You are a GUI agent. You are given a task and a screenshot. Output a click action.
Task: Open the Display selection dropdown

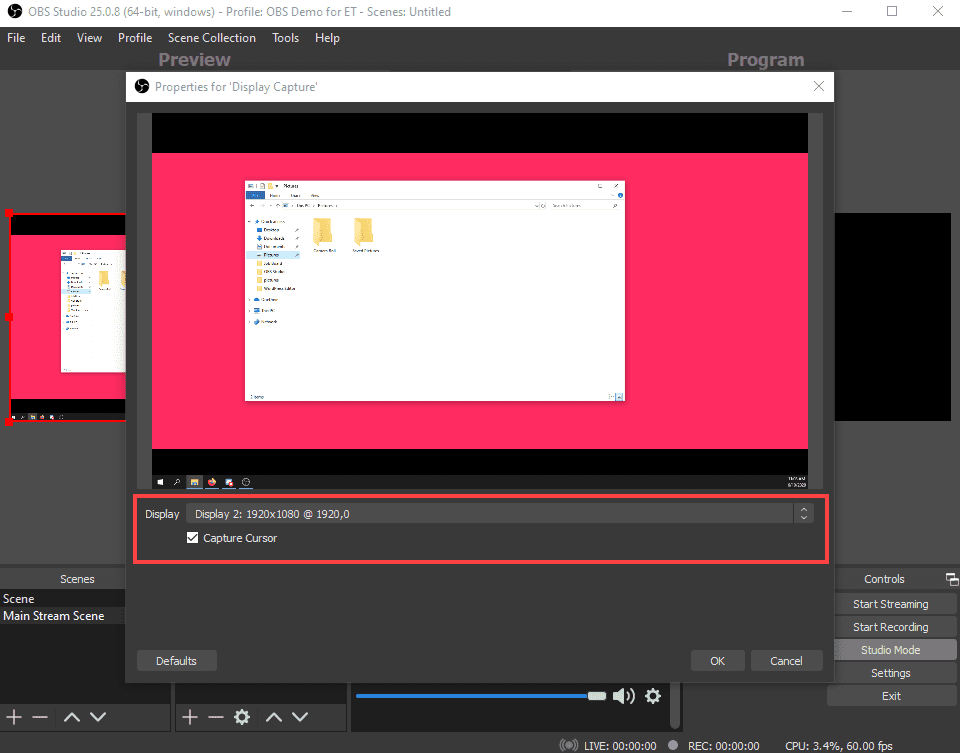coord(492,513)
